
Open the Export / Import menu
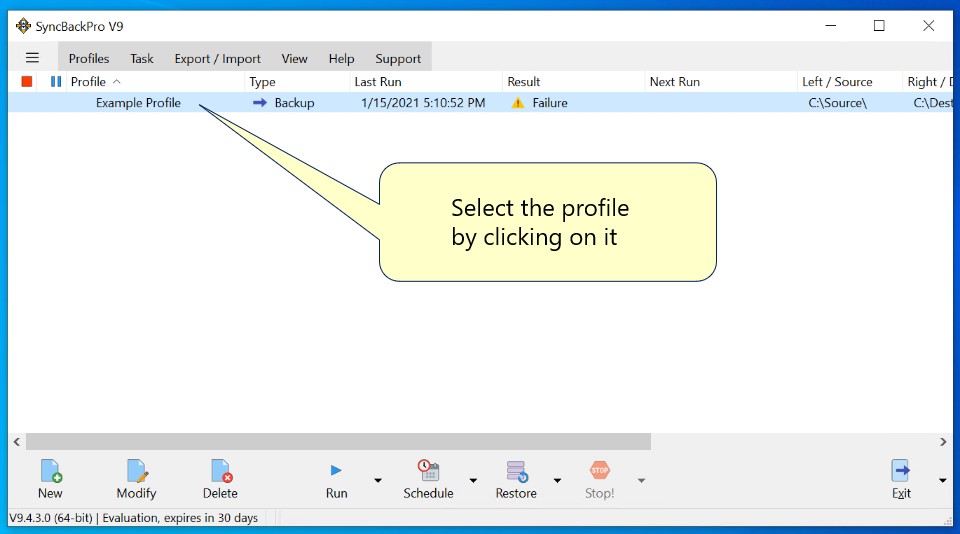pyautogui.click(x=217, y=59)
